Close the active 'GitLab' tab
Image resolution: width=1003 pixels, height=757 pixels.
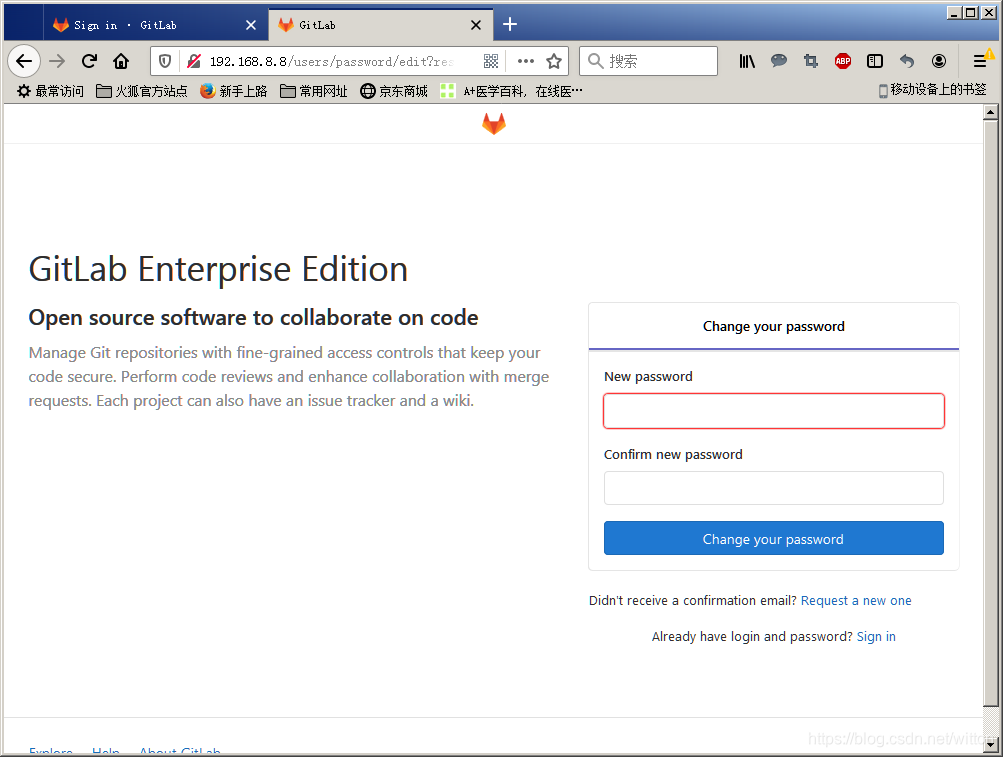click(x=476, y=25)
